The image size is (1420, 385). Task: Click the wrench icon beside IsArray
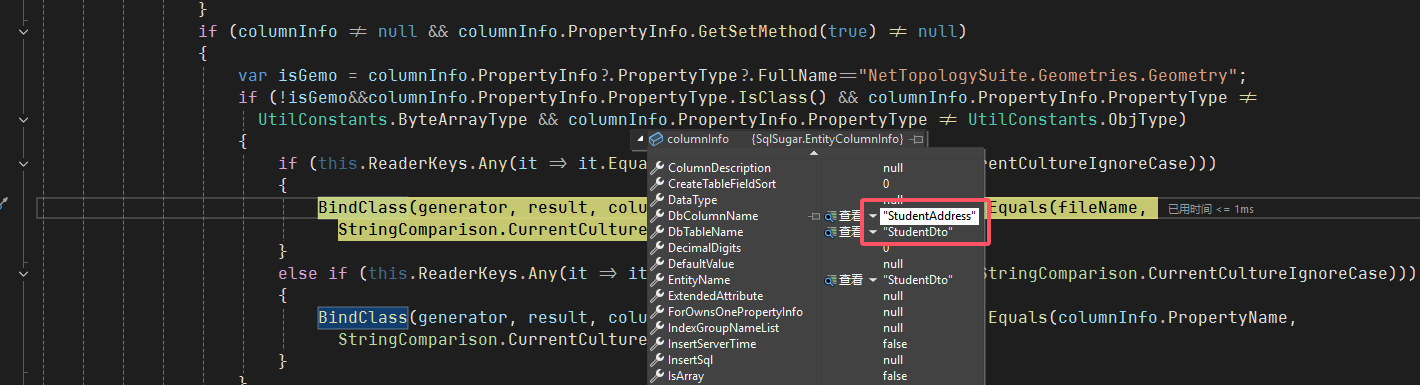[658, 376]
